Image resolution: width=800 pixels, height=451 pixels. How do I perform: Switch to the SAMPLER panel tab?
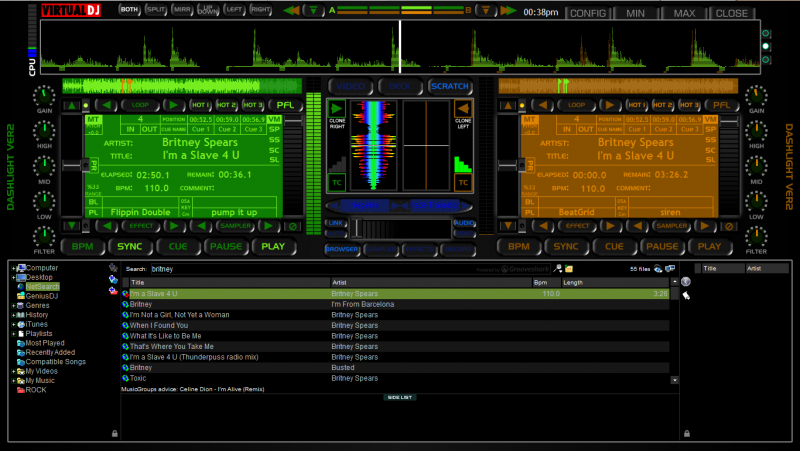point(380,249)
